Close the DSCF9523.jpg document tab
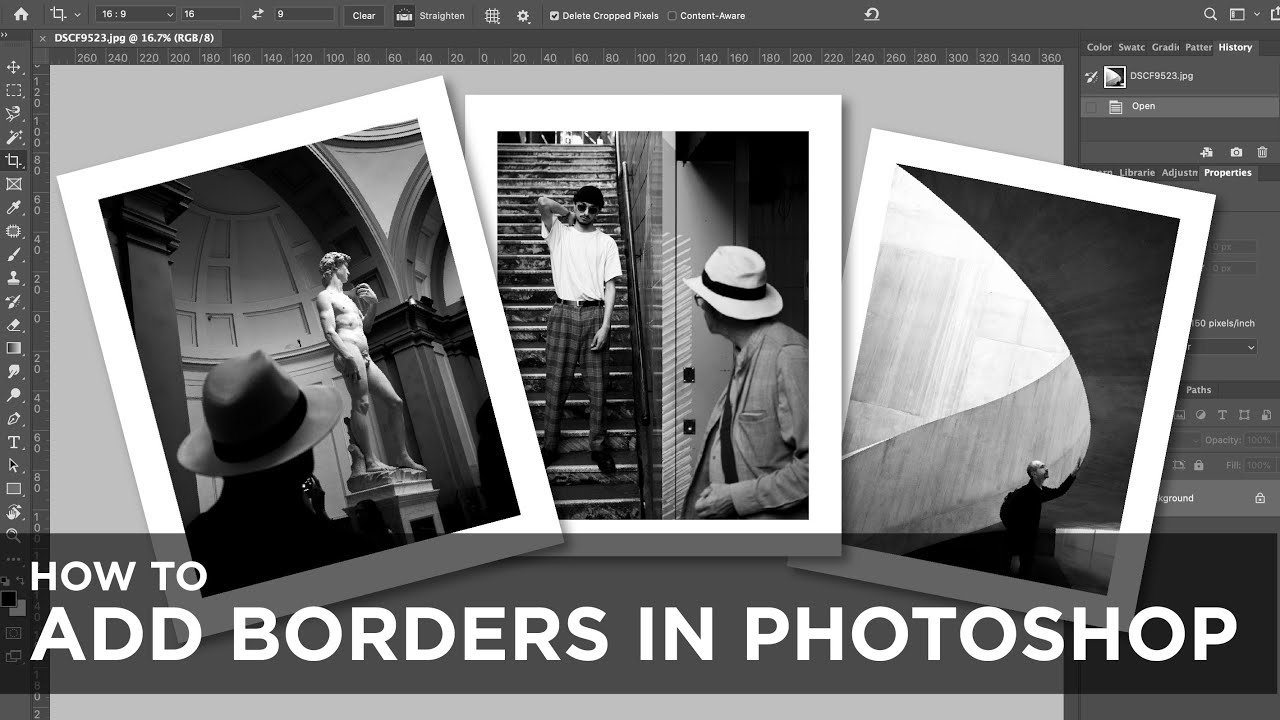The width and height of the screenshot is (1280, 720). tap(42, 38)
